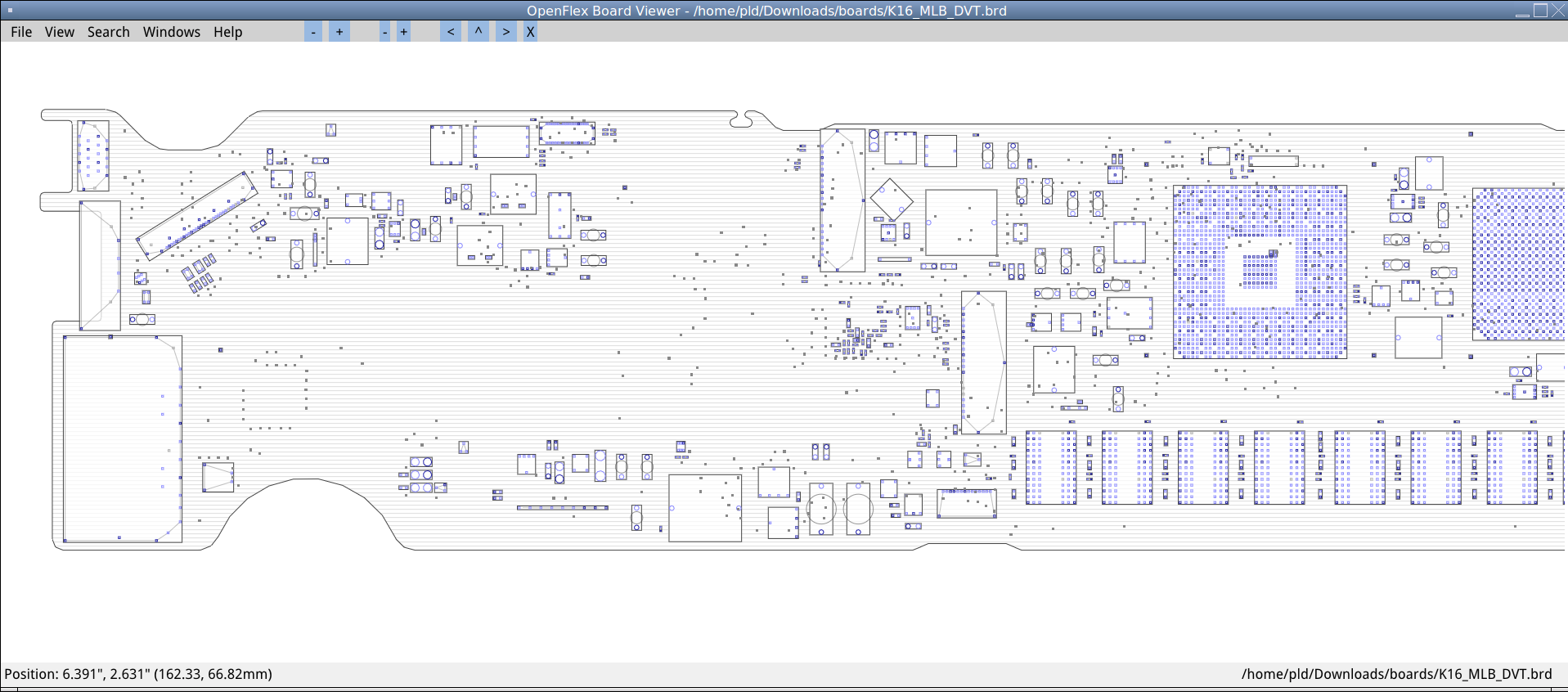This screenshot has height=692, width=1568.
Task: Click the K16_MLB_DVT.brd file path in status bar
Action: 1396,674
